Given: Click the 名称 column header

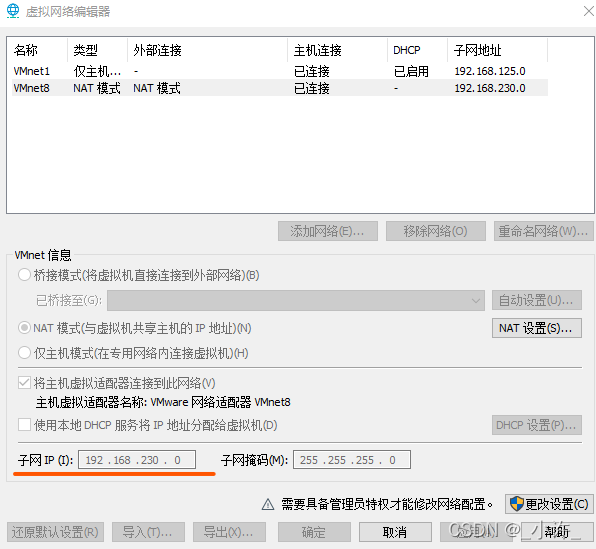Looking at the screenshot, I should tap(38, 50).
